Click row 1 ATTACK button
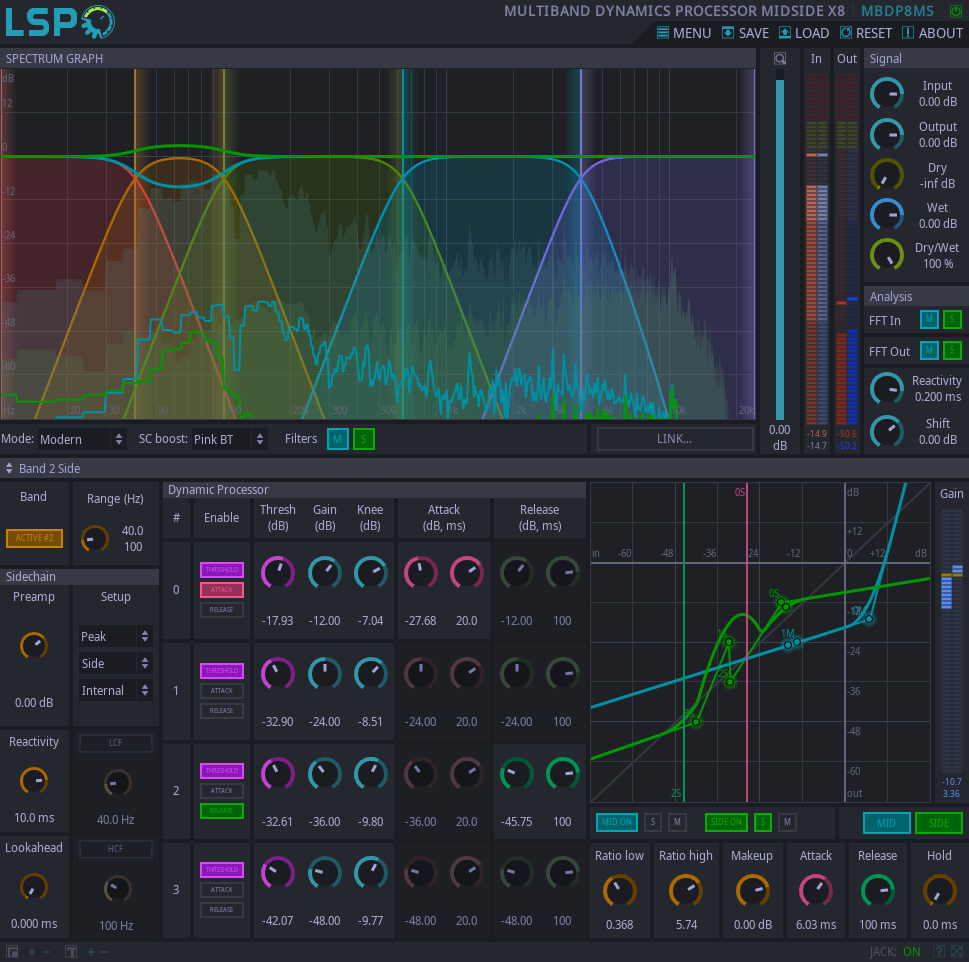969x962 pixels. tap(222, 691)
